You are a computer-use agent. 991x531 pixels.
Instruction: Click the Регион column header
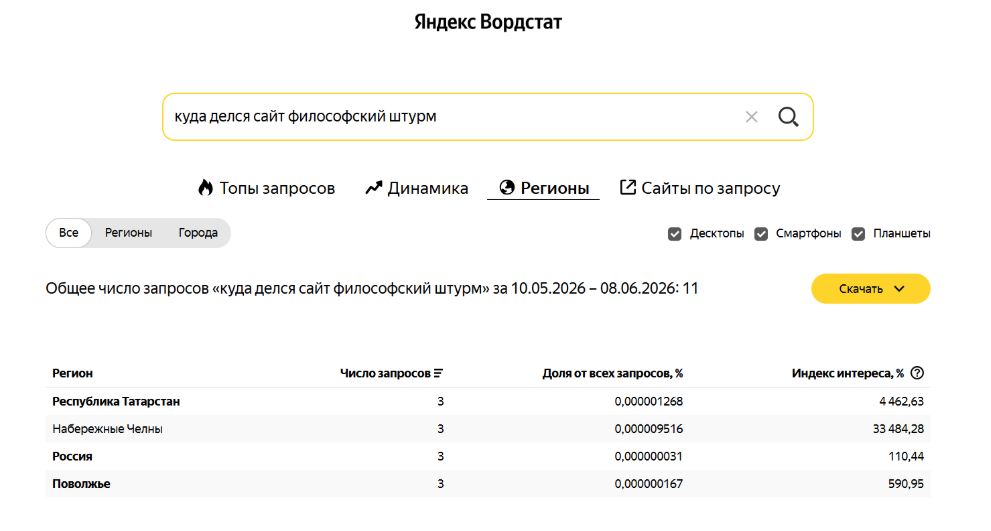[x=73, y=374]
